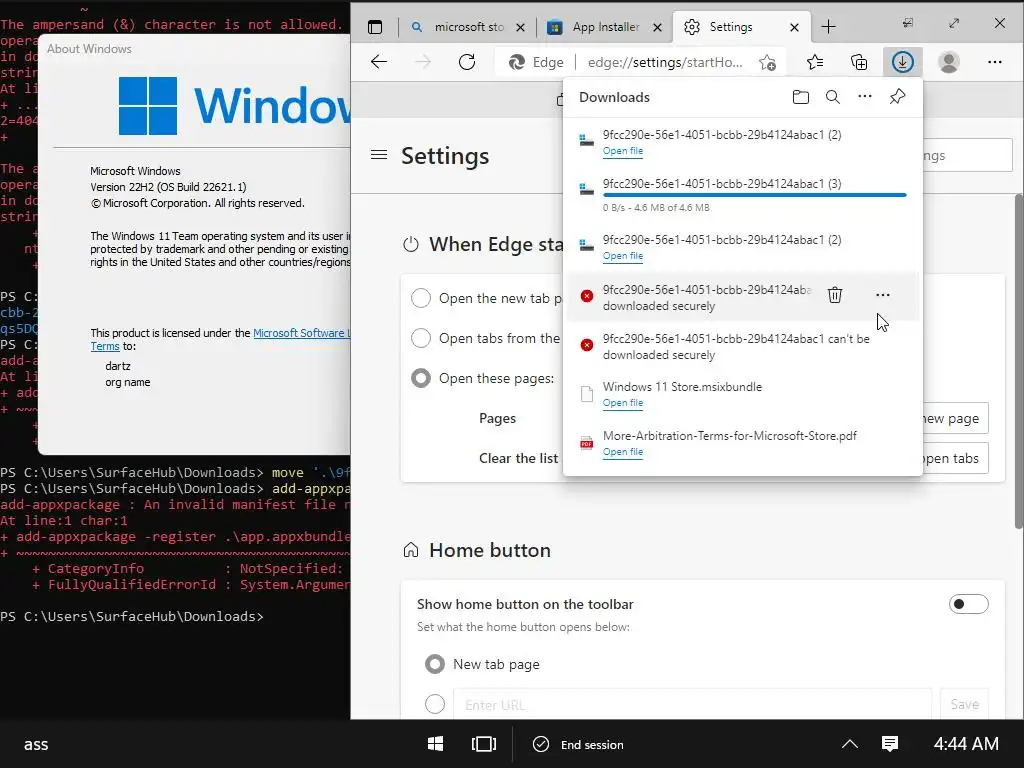Click the 4:44 AM clock on taskbar
Image resolution: width=1024 pixels, height=768 pixels.
[x=966, y=744]
